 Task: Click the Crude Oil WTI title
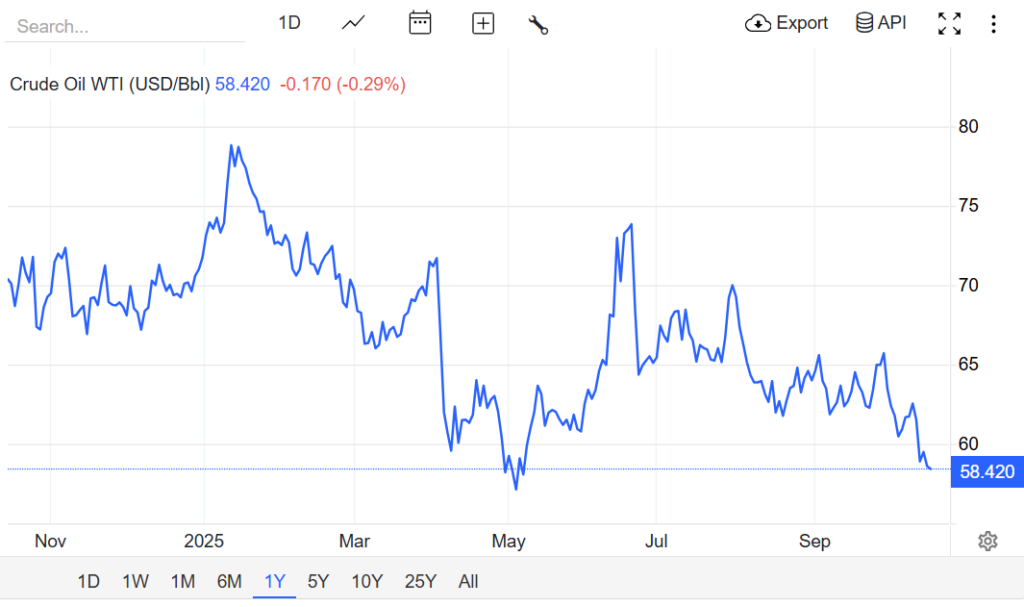(109, 84)
